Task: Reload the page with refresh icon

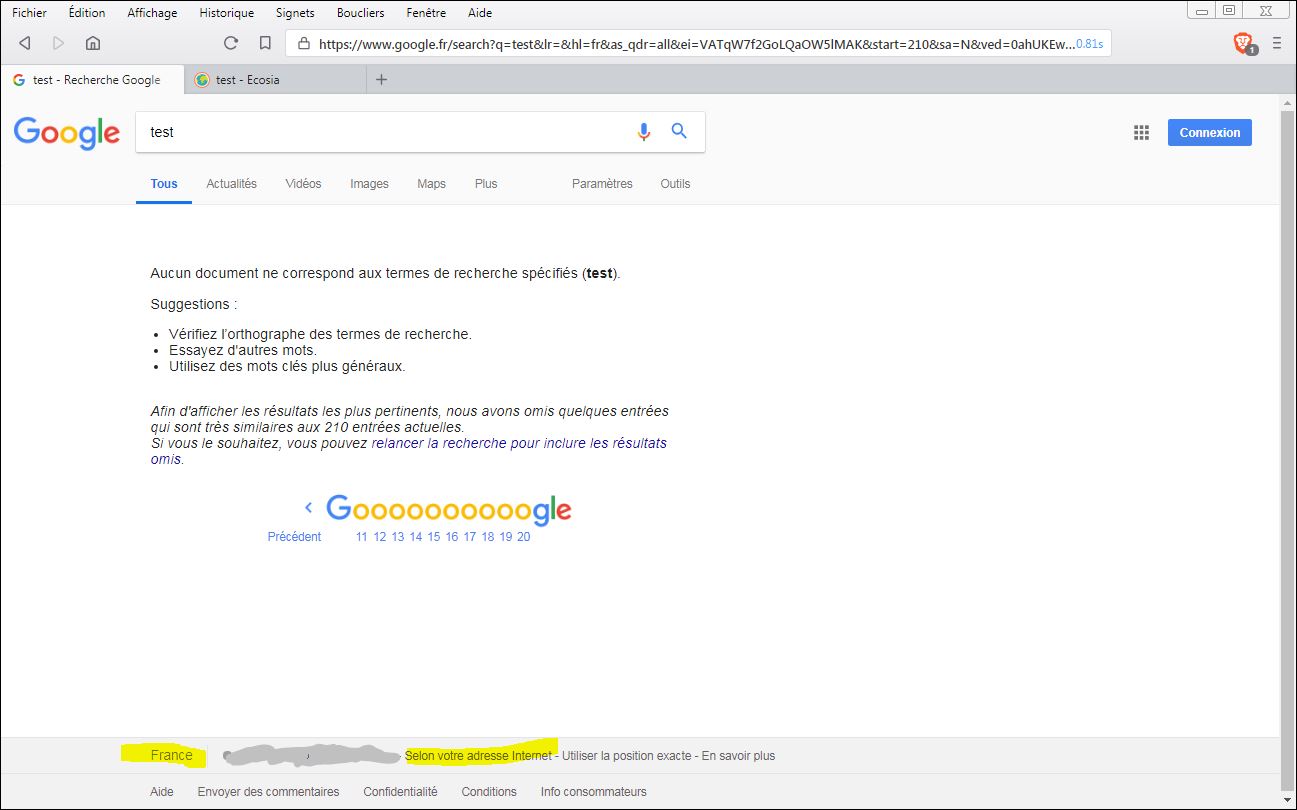Action: (x=231, y=43)
